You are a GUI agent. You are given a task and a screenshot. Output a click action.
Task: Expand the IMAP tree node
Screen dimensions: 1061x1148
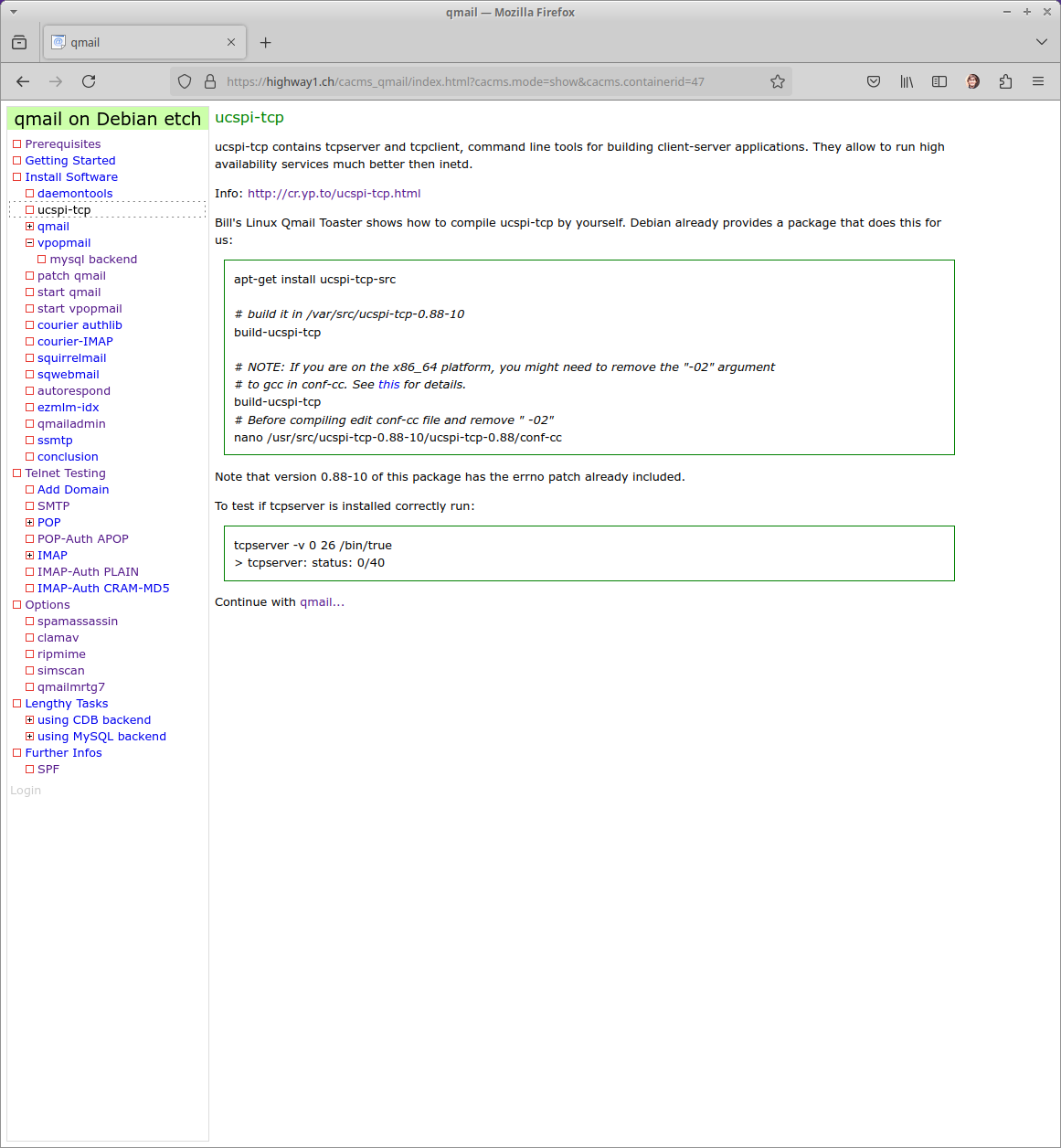(29, 556)
